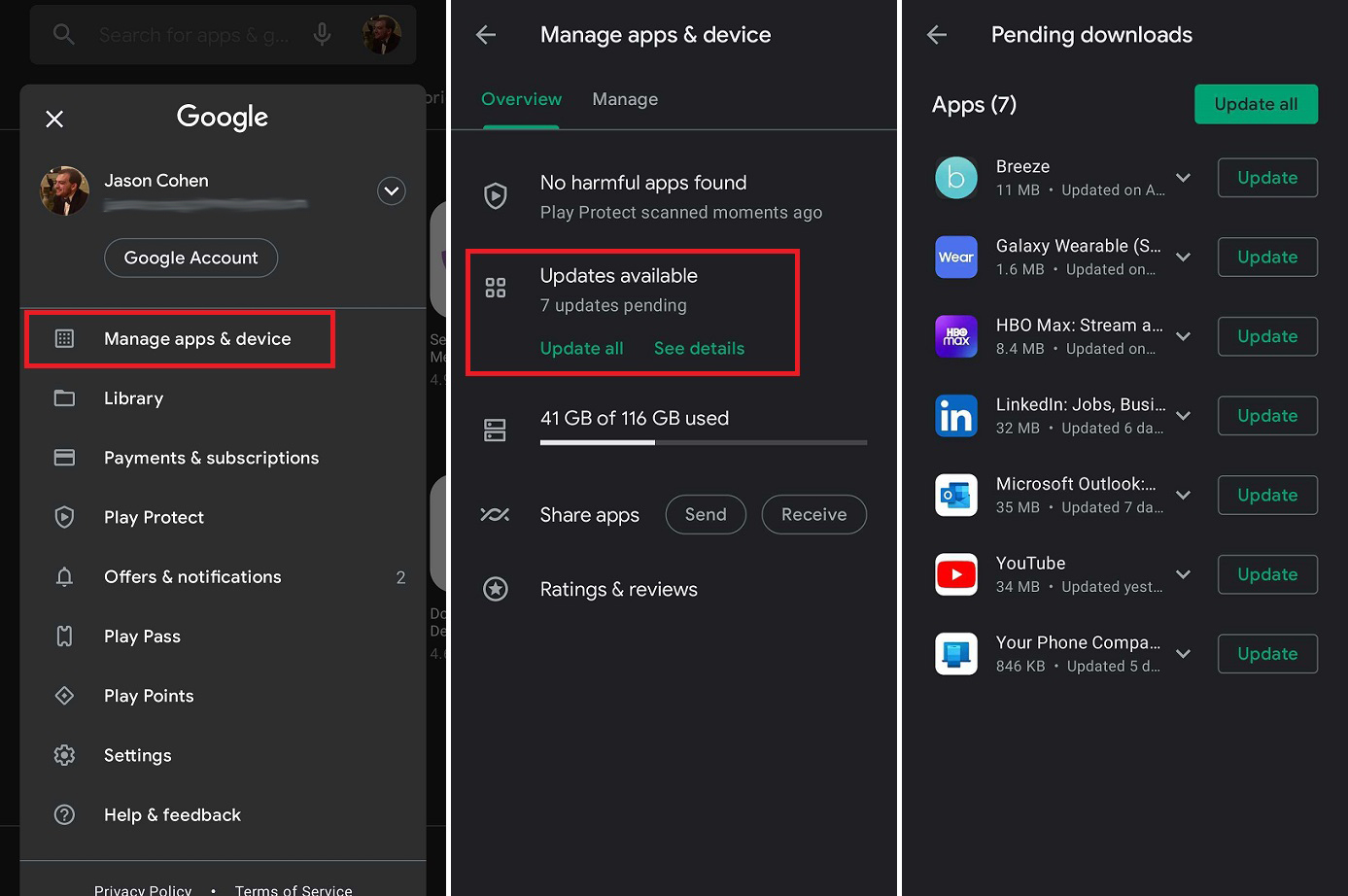Click the Play Pass ticket icon

point(64,637)
